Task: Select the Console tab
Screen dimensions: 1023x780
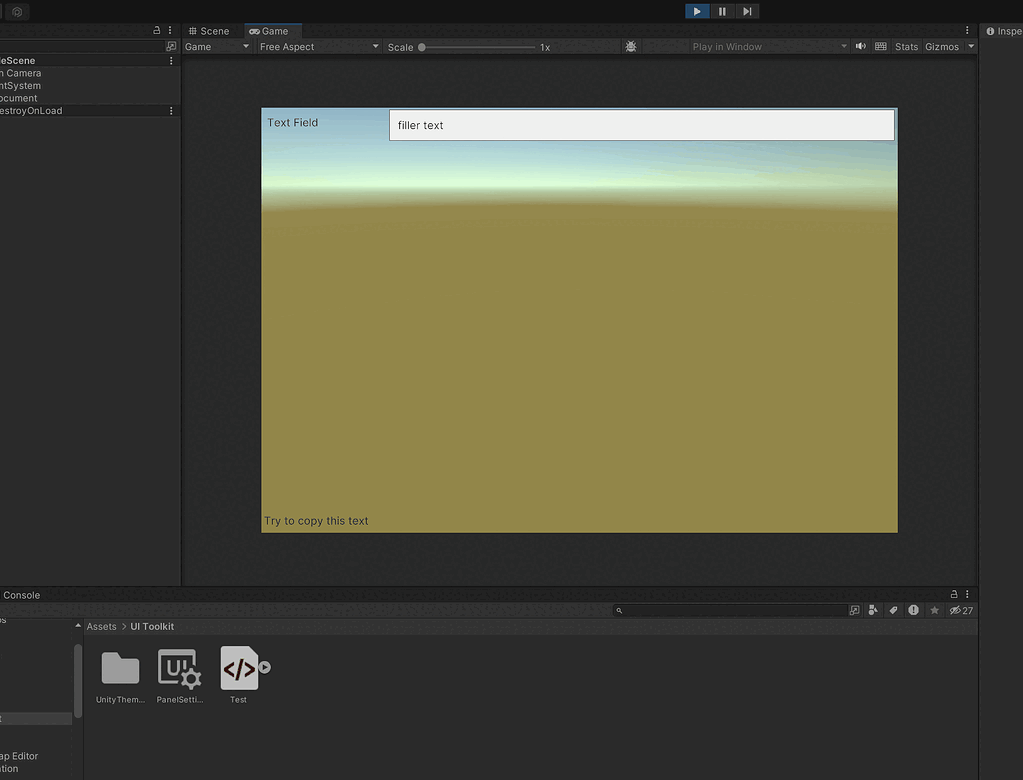Action: point(21,594)
